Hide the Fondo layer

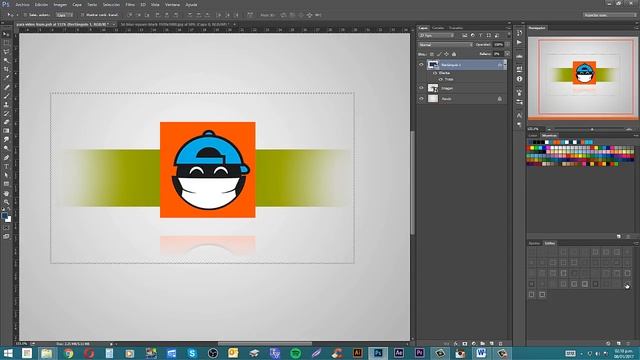[x=421, y=98]
